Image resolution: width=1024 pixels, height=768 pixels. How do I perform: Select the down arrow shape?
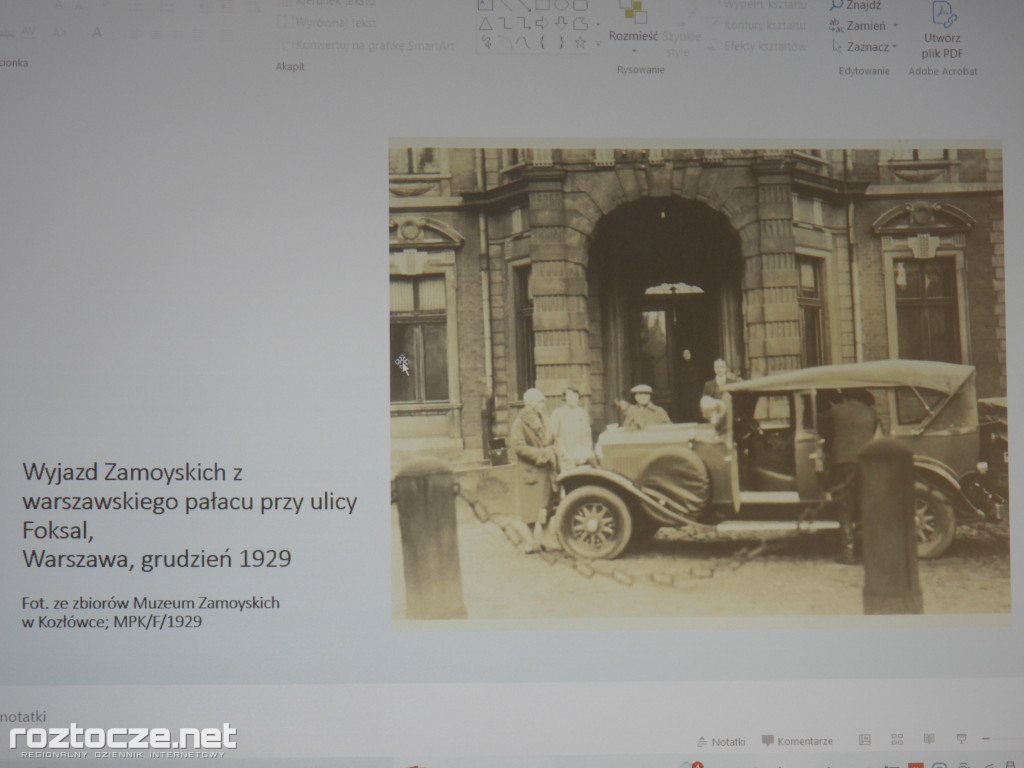pos(561,24)
